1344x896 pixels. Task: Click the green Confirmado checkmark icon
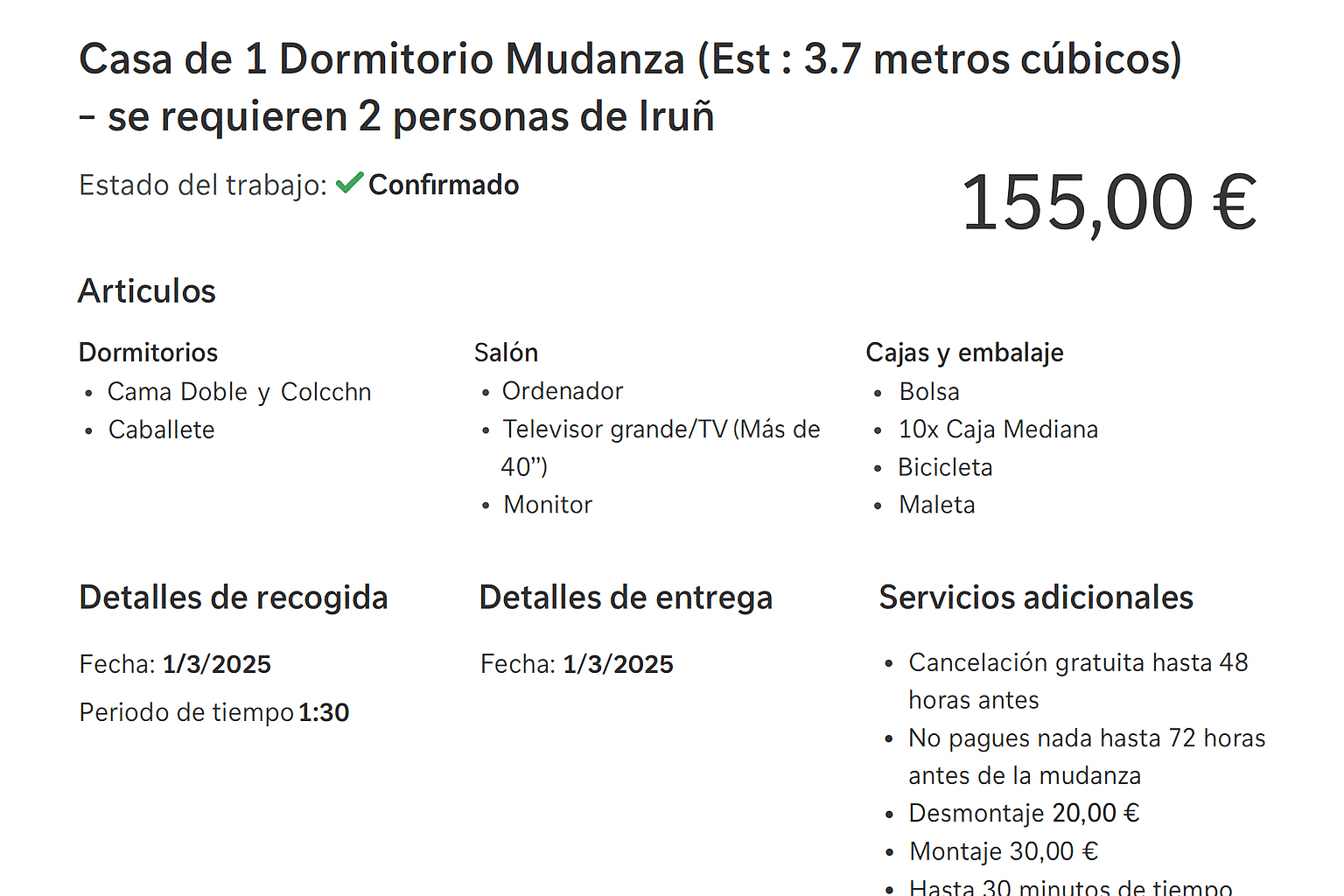tap(349, 183)
